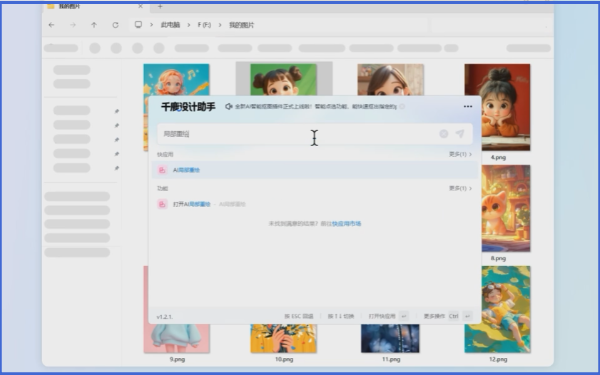Click the pink icon beside 打开AI局部重绘
Image resolution: width=600 pixels, height=375 pixels.
point(162,204)
